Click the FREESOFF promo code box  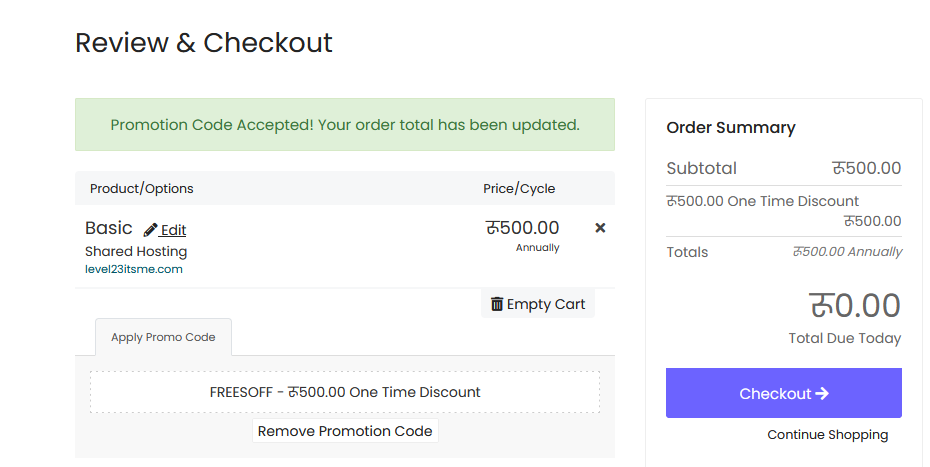[345, 392]
